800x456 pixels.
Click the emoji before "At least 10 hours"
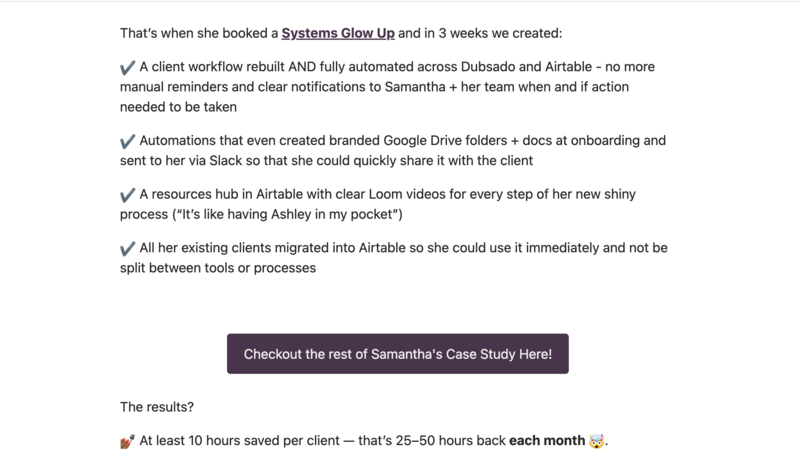click(127, 440)
